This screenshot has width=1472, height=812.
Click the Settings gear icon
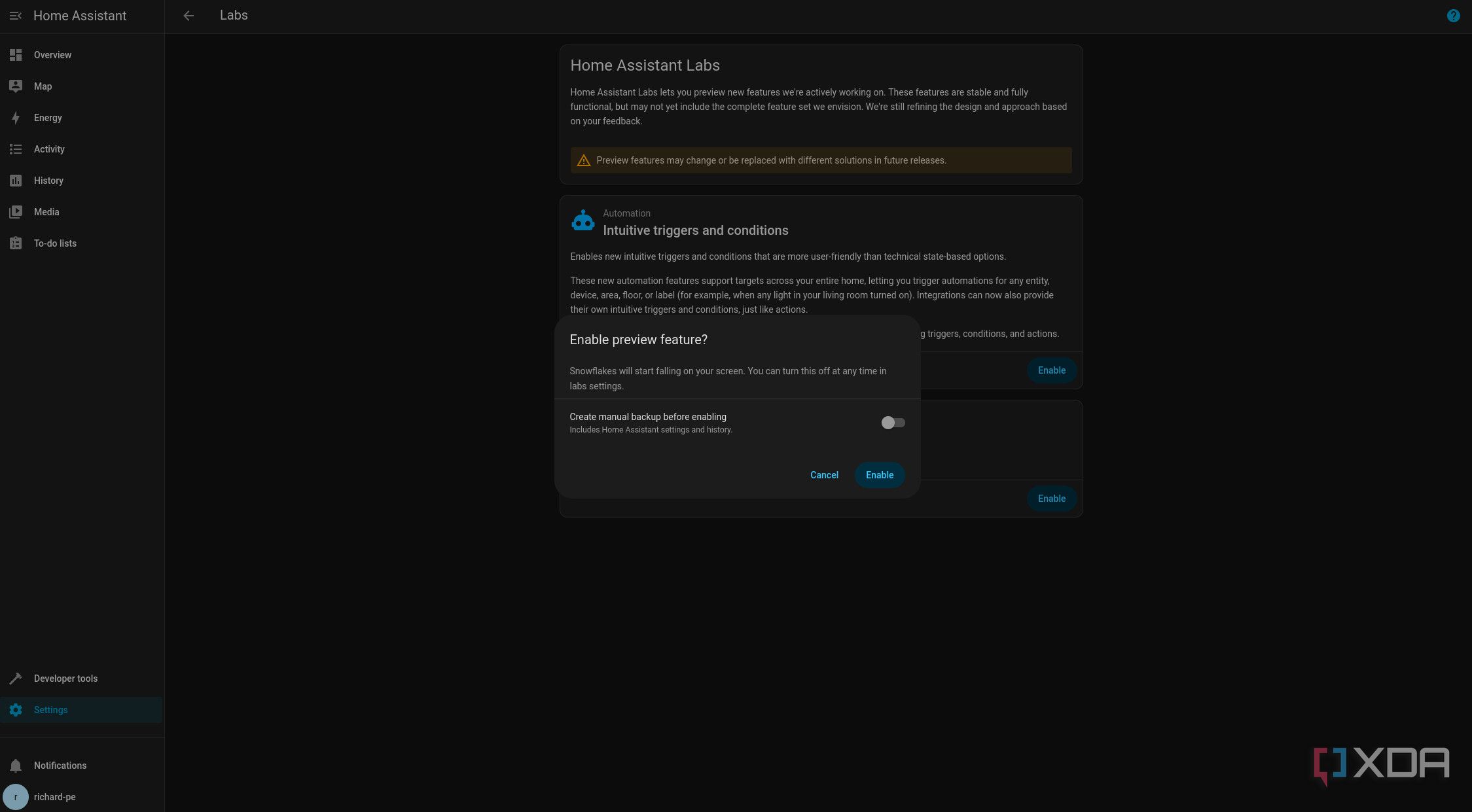click(16, 710)
